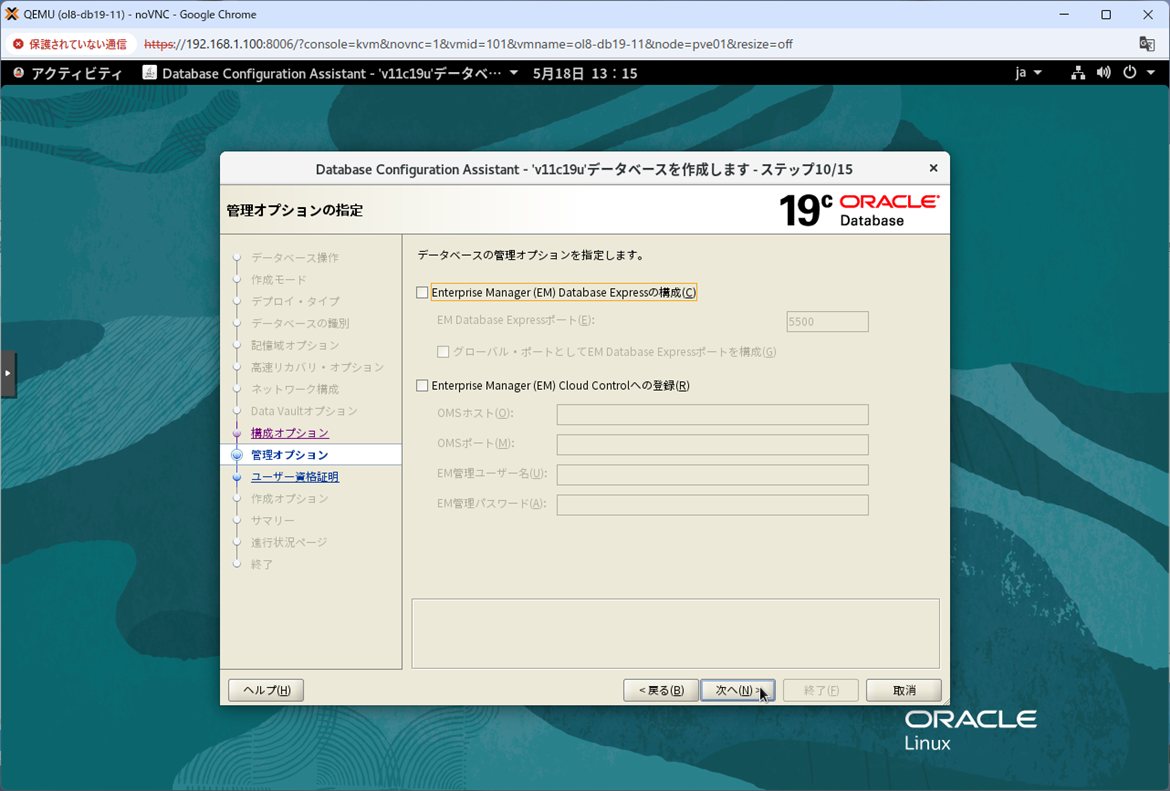This screenshot has height=791, width=1170.
Task: Proceed with the 次へ(N) button
Action: (x=737, y=690)
